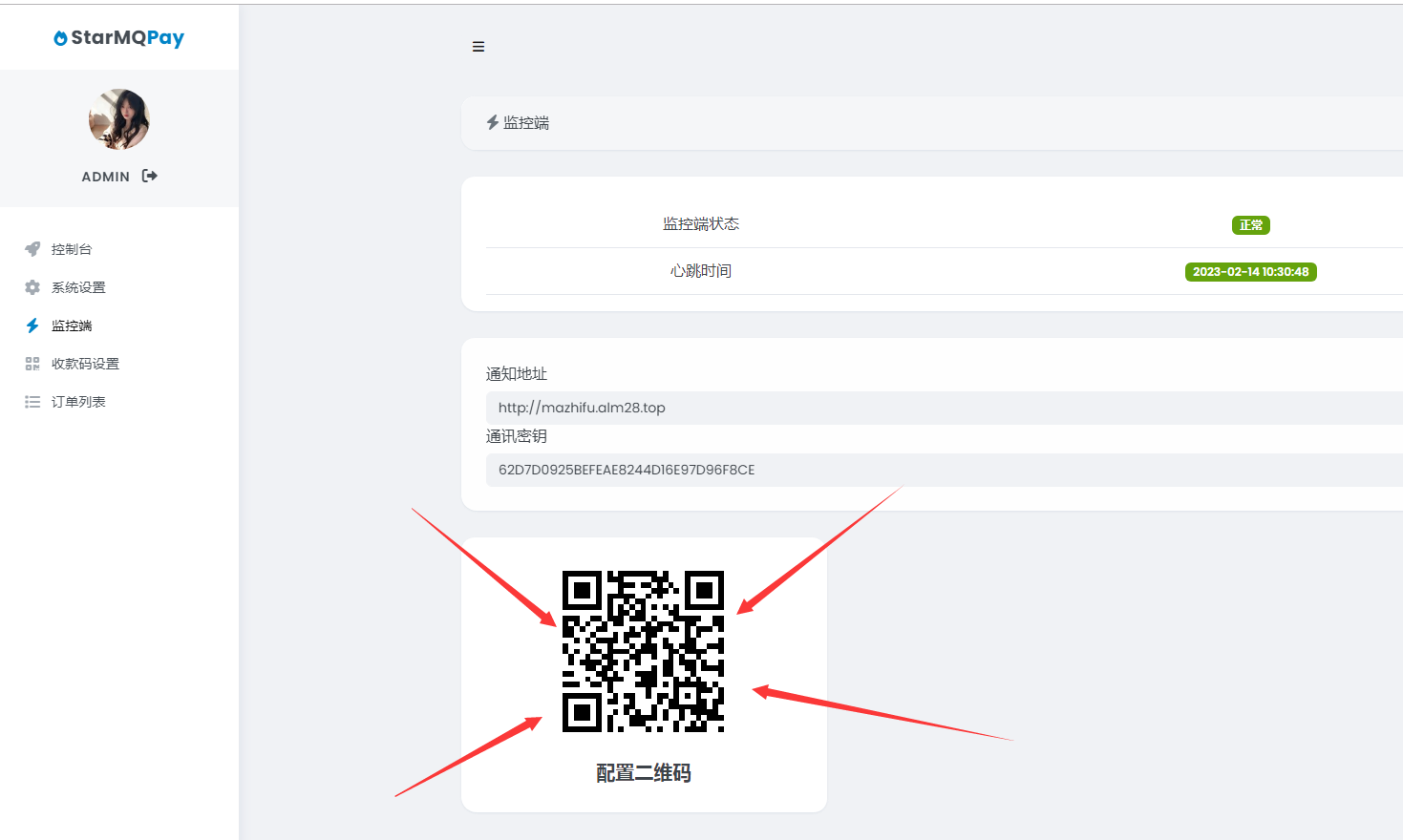Open the 订单列表 page
Viewport: 1403px width, 840px height.
coord(78,402)
